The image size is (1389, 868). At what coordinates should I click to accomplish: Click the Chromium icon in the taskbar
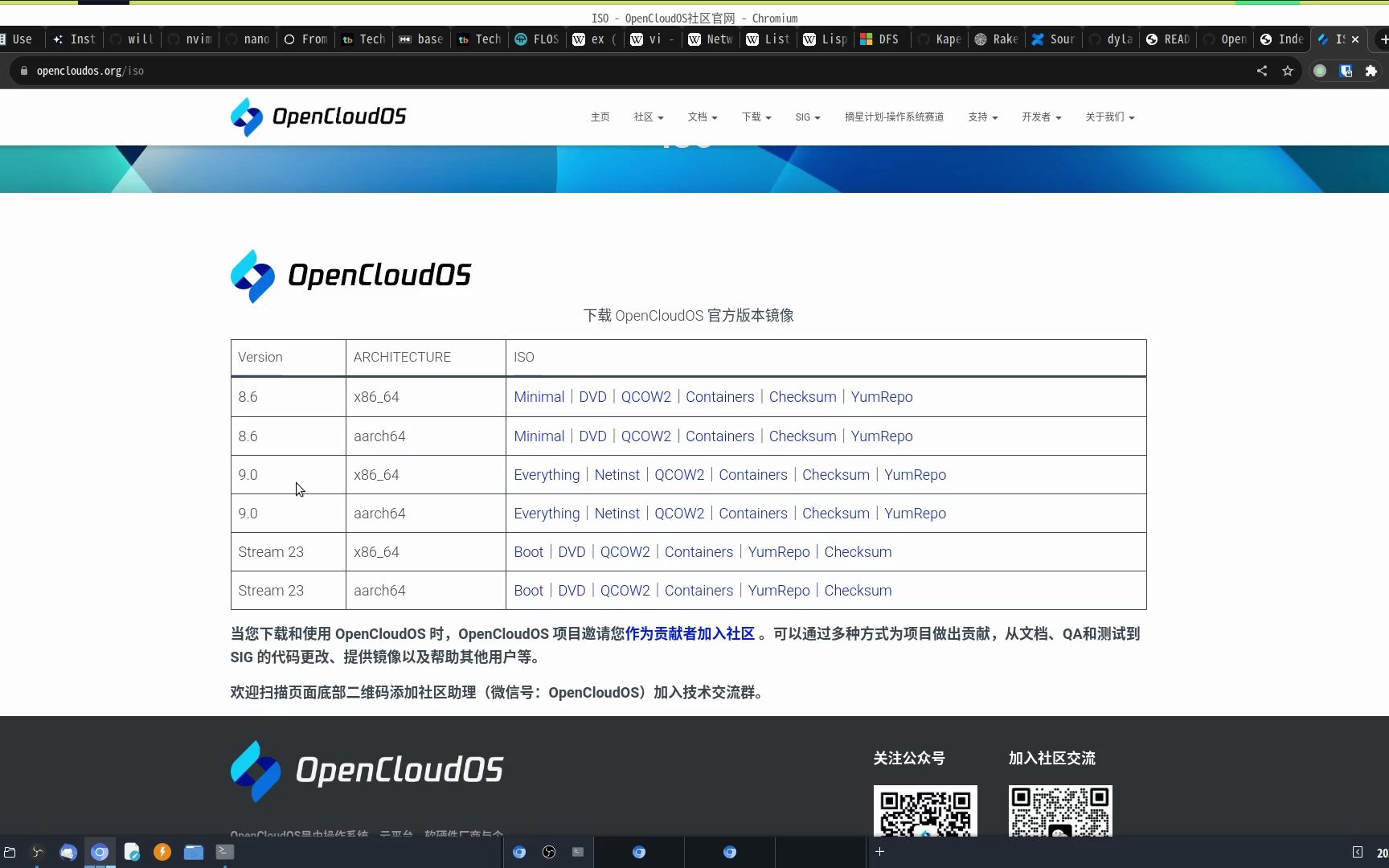click(x=100, y=852)
